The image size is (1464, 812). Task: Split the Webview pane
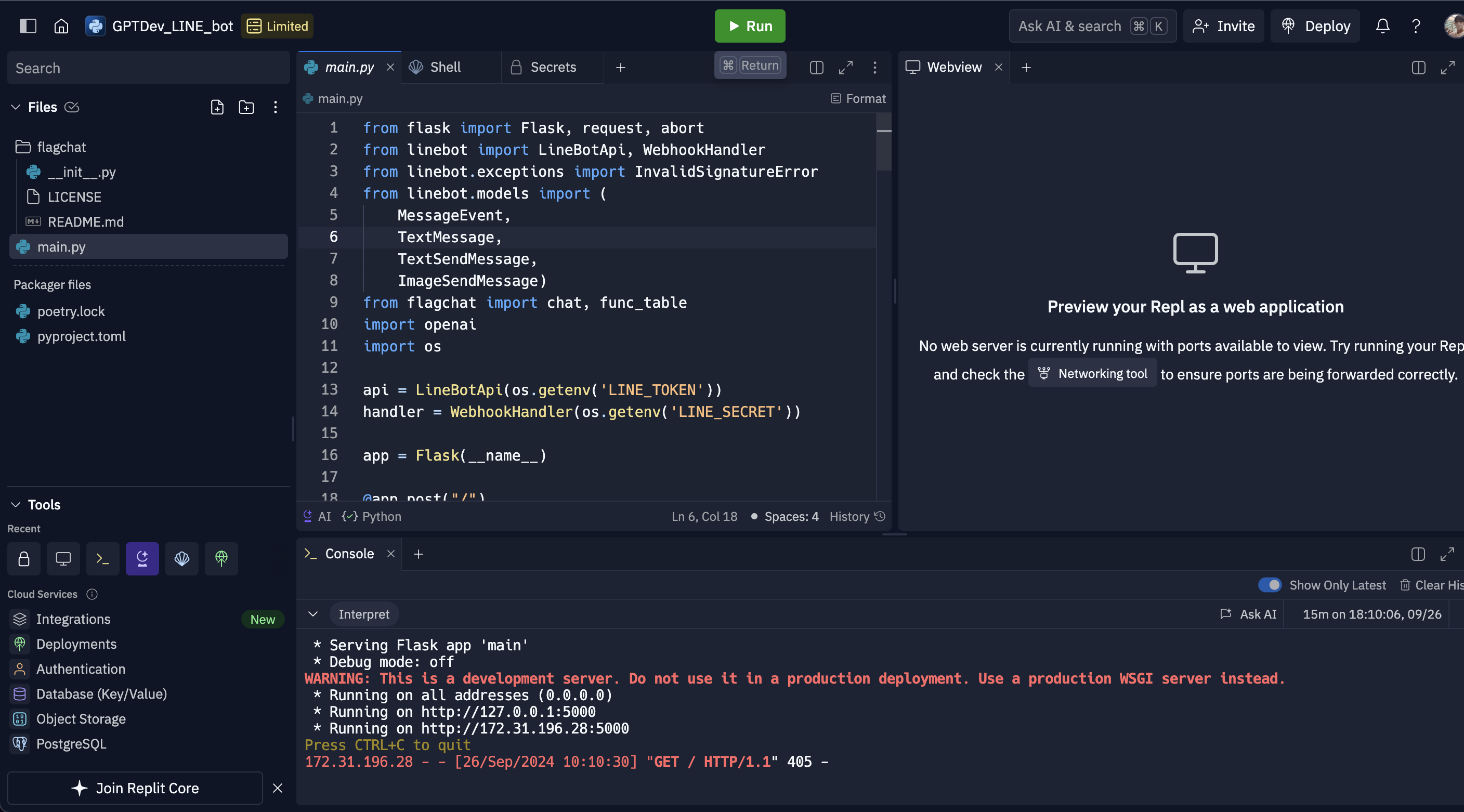click(x=1418, y=67)
